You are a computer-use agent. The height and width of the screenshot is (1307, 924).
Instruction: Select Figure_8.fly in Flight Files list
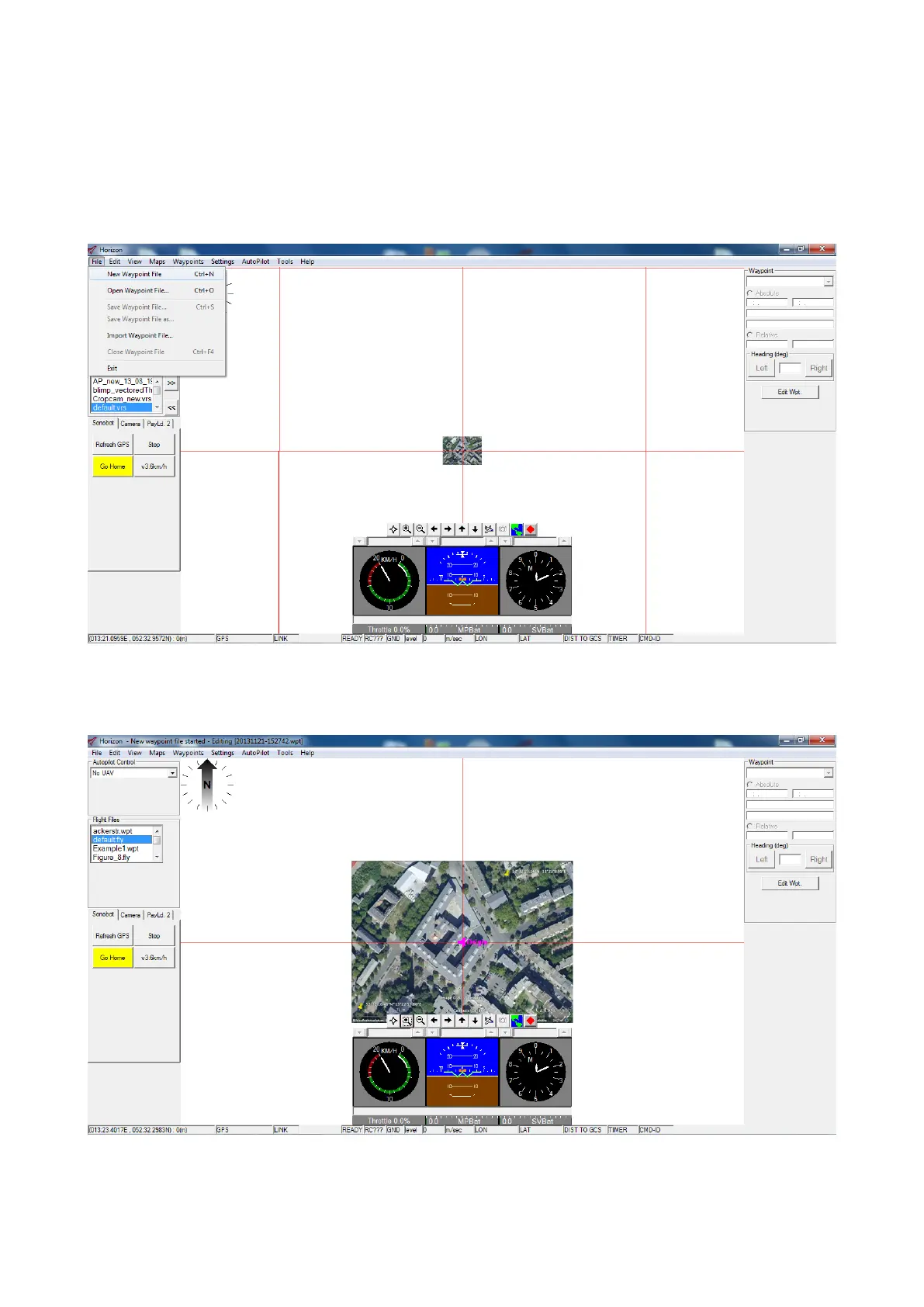coord(122,858)
